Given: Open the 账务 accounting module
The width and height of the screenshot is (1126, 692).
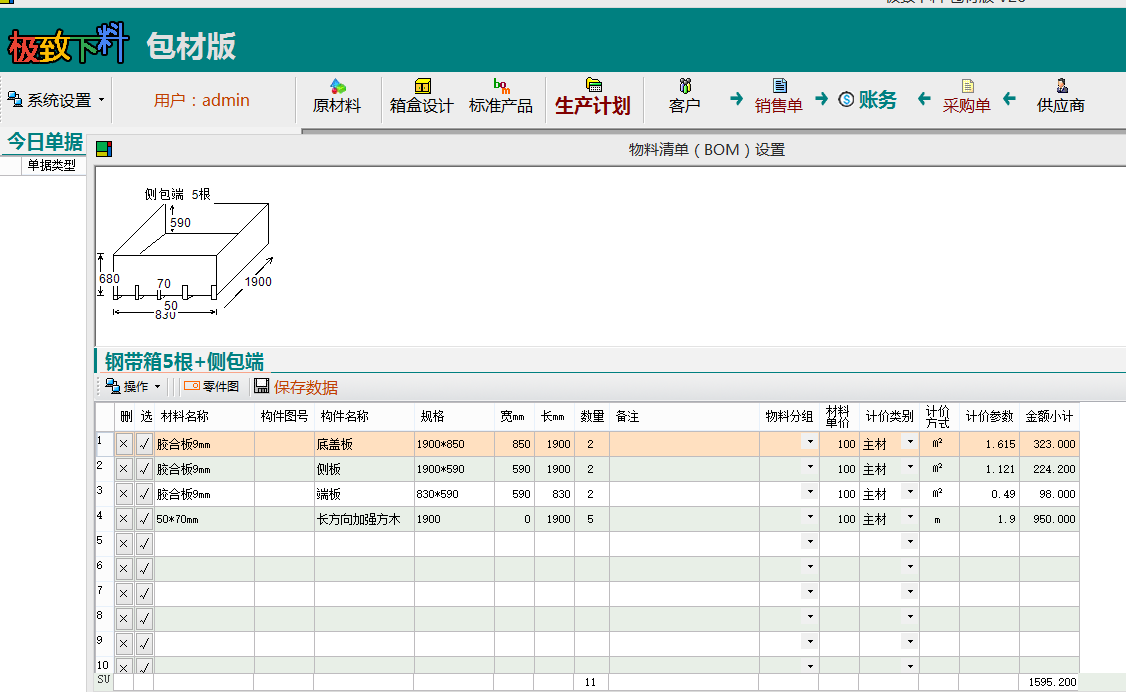Looking at the screenshot, I should pyautogui.click(x=867, y=100).
